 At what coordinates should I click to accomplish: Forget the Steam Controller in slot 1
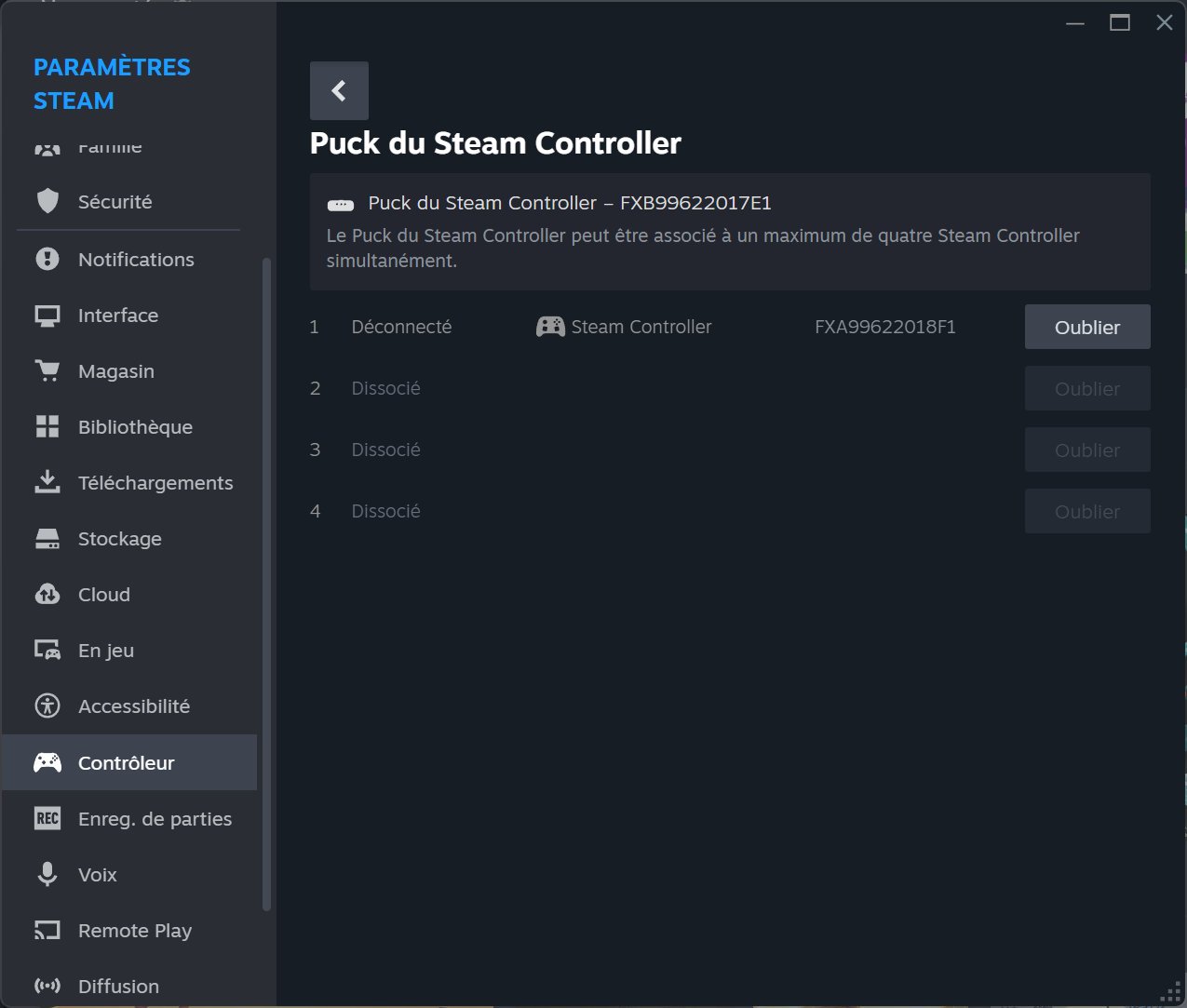tap(1087, 327)
